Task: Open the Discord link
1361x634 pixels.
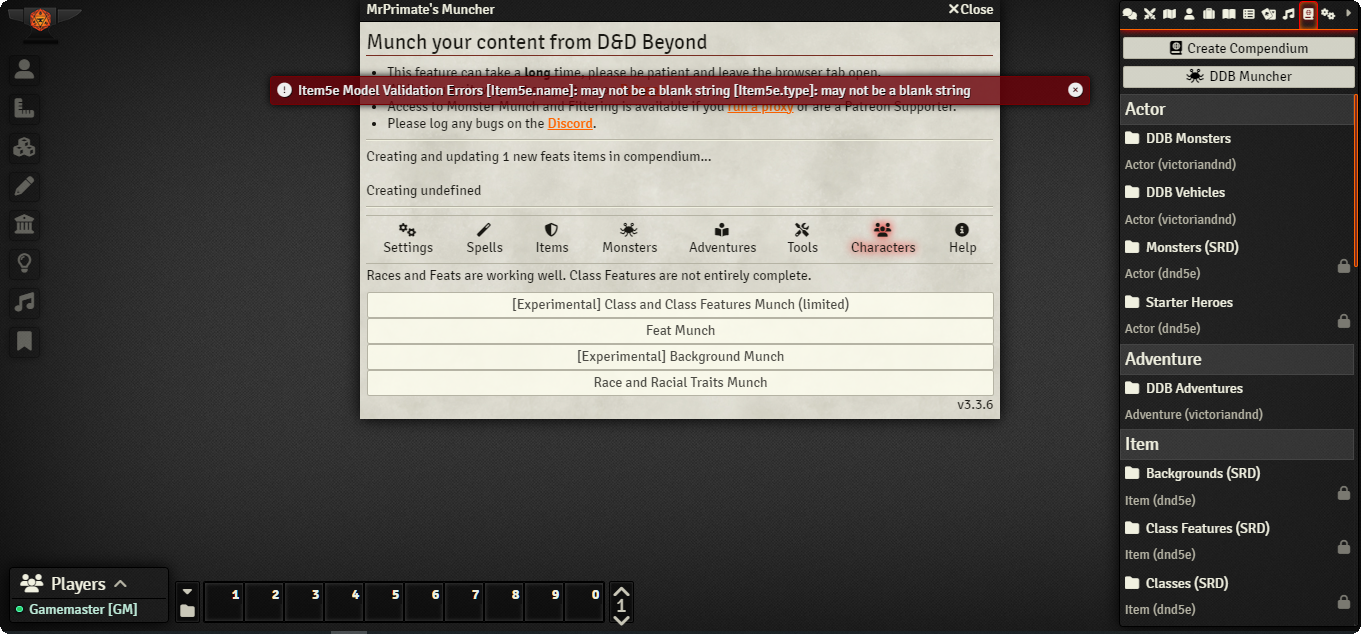Action: [570, 123]
